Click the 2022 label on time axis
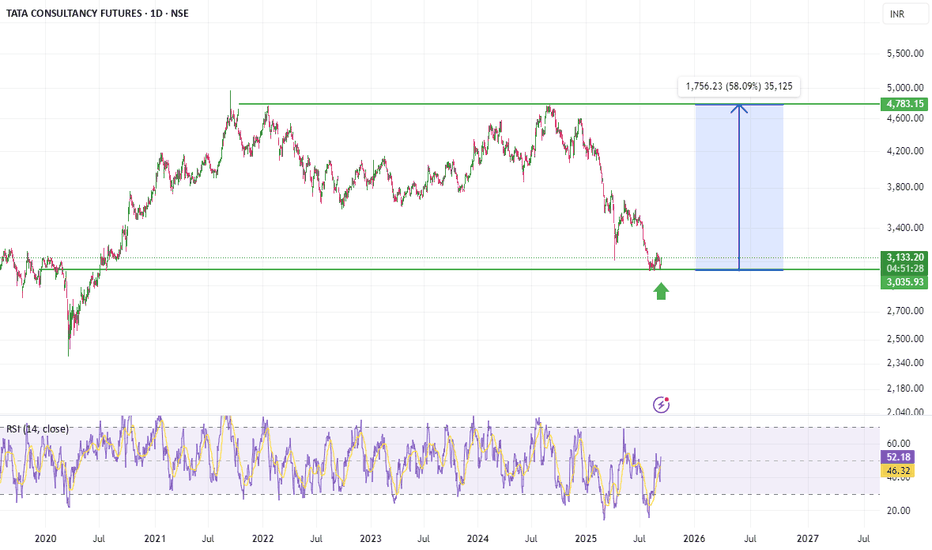 (x=263, y=539)
